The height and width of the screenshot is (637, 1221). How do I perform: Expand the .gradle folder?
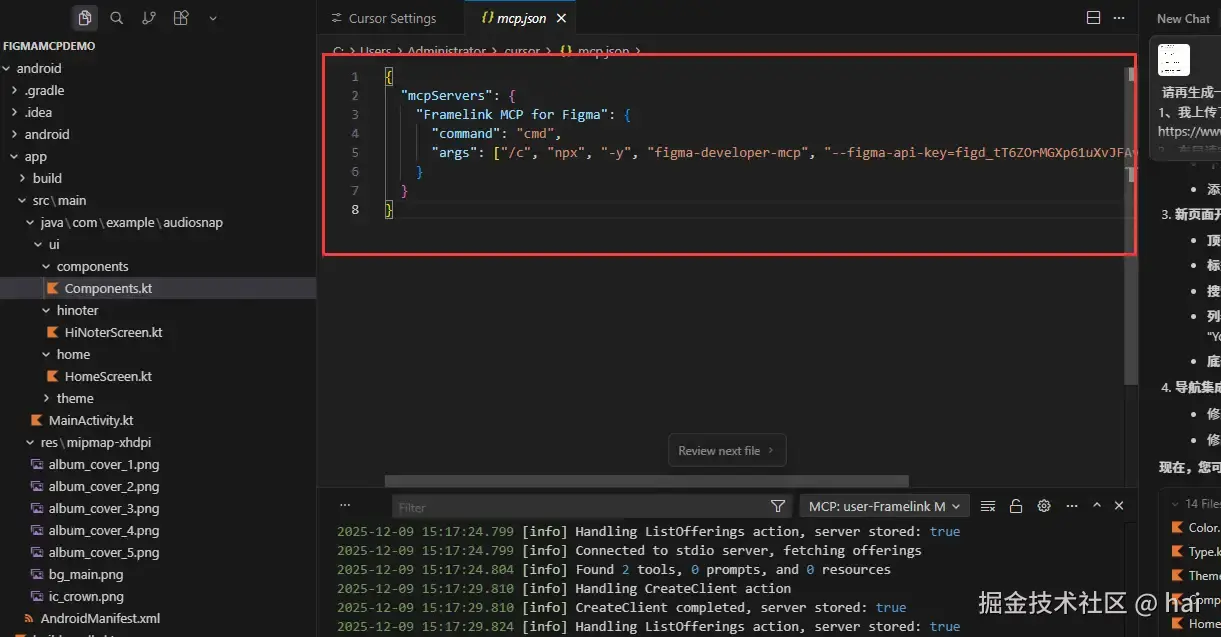(44, 90)
